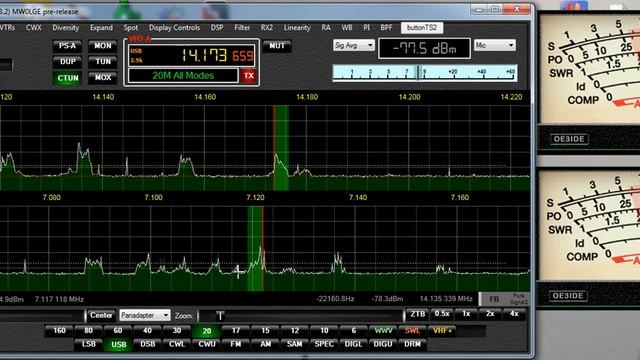This screenshot has height=360, width=640.
Task: Open the Filter menu
Action: point(242,28)
